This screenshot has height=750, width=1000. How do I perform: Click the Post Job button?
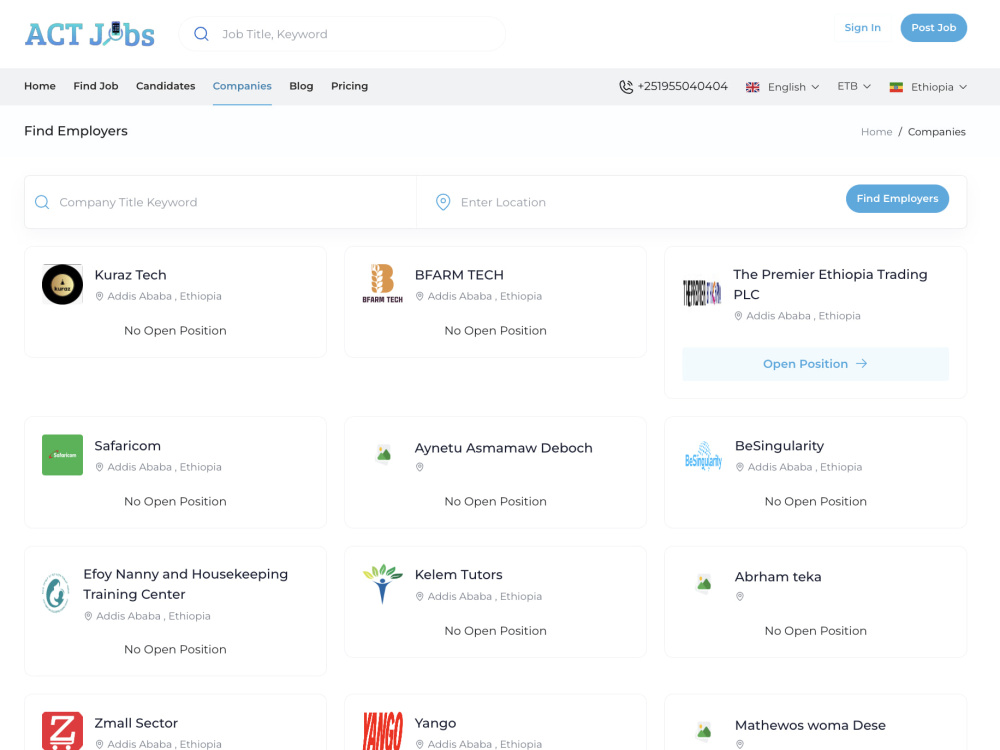(934, 27)
